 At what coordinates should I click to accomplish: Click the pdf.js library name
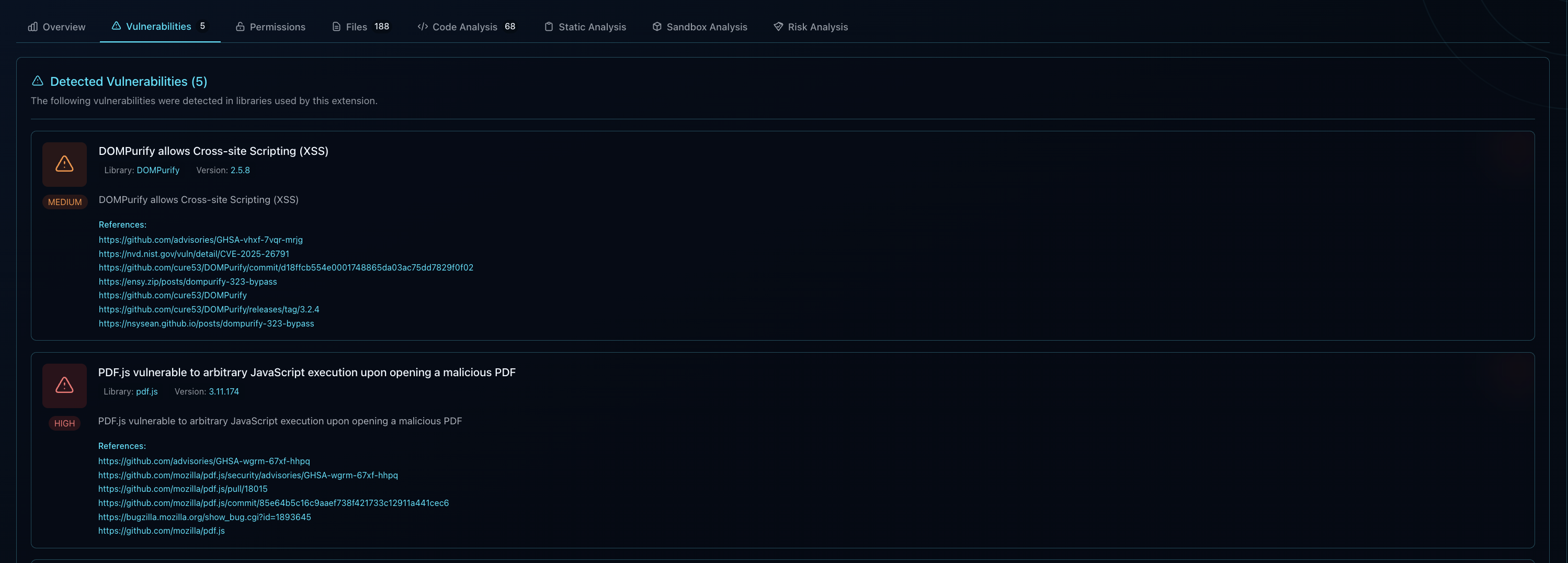[x=146, y=392]
